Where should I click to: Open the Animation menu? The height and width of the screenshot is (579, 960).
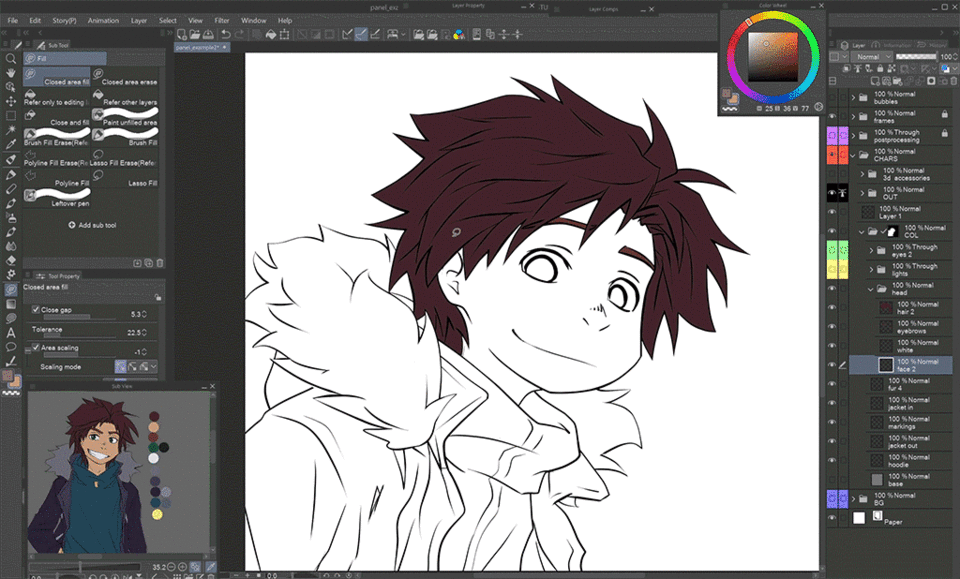pos(103,20)
